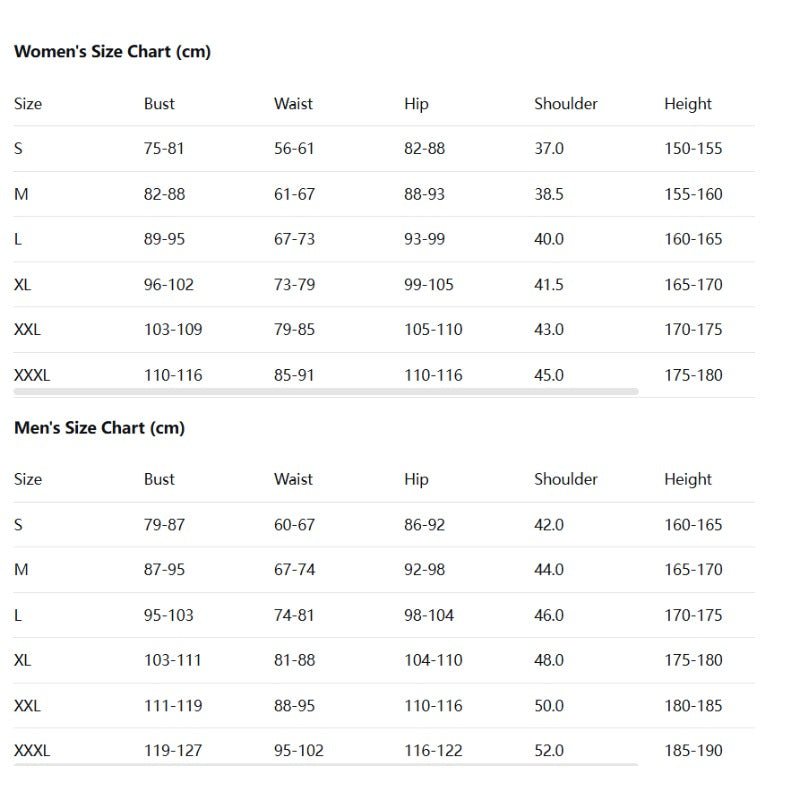
Task: Click men's XXXL bust value 119-127
Action: tap(173, 751)
